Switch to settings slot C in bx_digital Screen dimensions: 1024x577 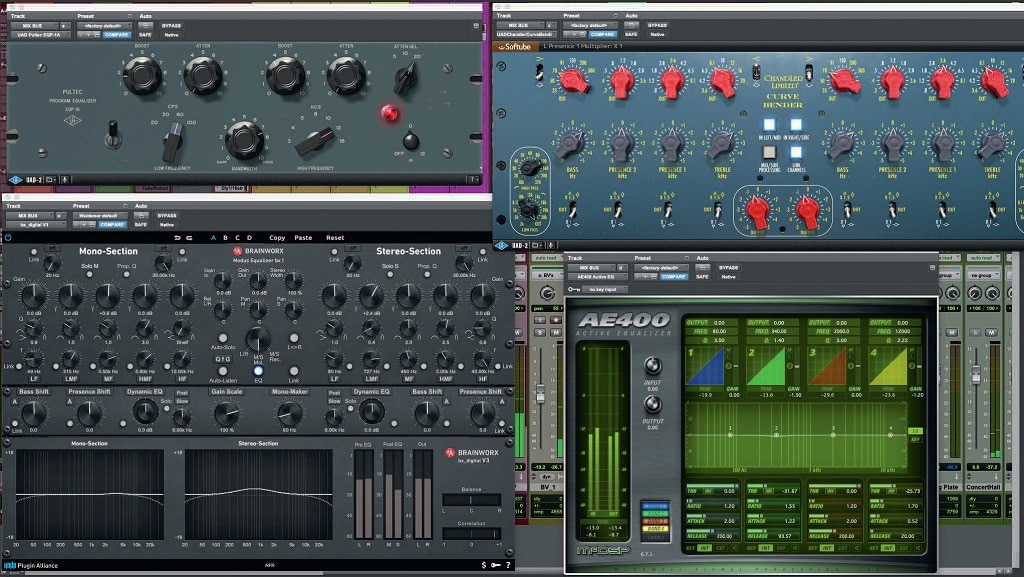[237, 238]
